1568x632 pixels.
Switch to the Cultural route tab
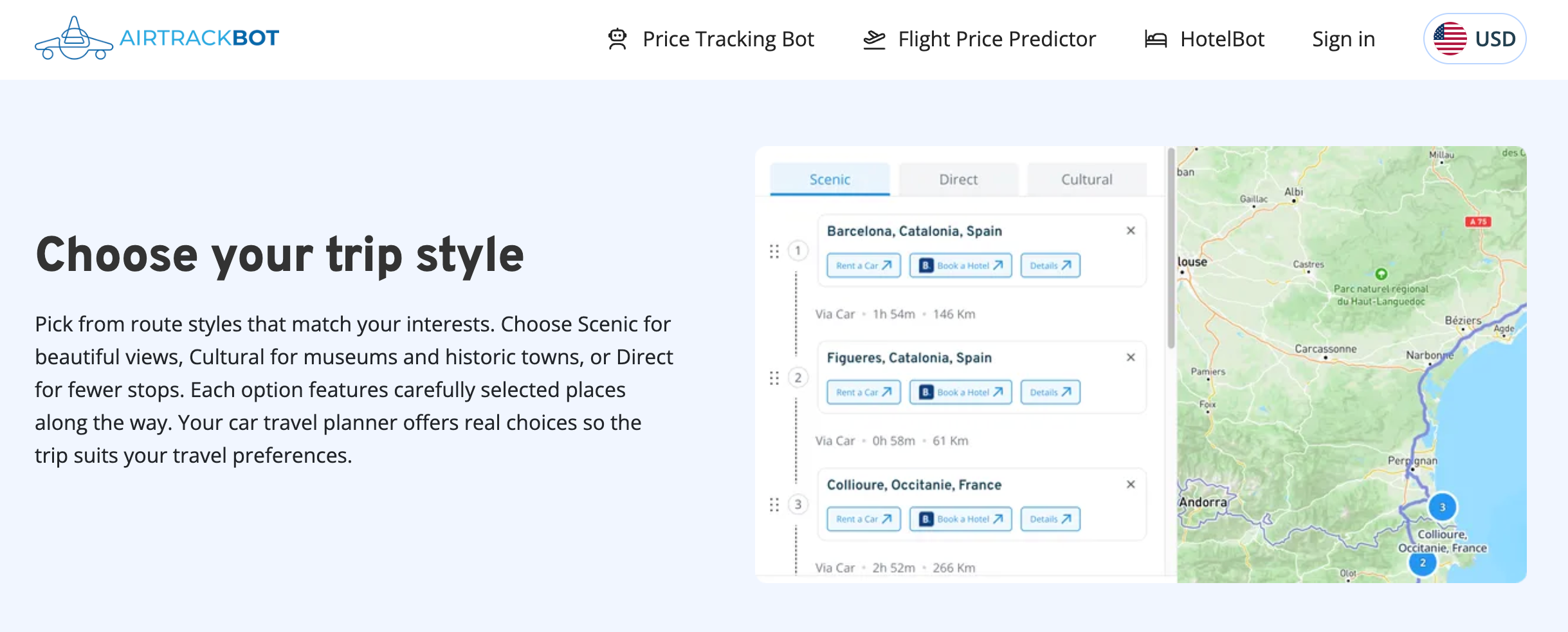click(1086, 180)
